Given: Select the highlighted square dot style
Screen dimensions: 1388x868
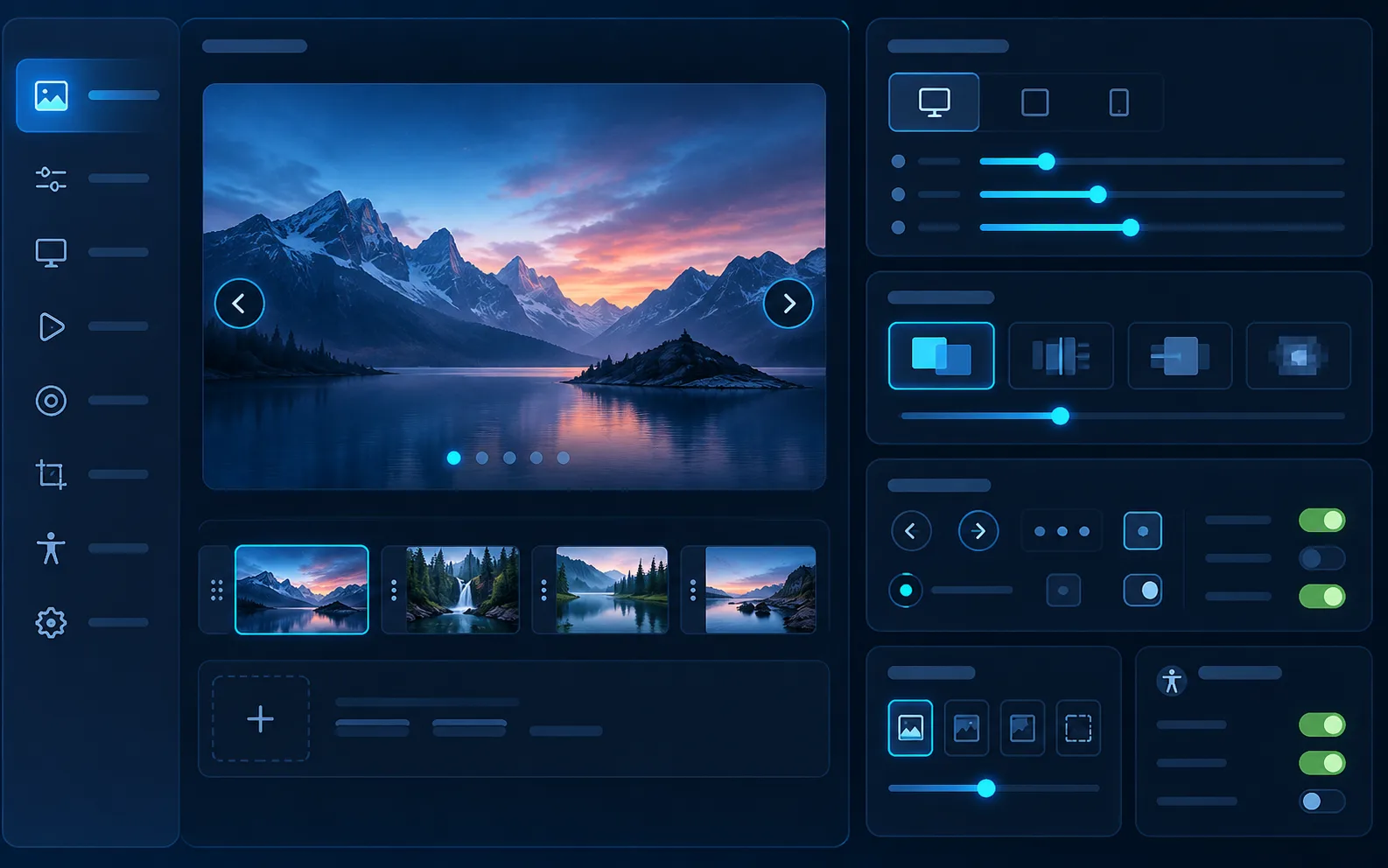Looking at the screenshot, I should pyautogui.click(x=1142, y=531).
